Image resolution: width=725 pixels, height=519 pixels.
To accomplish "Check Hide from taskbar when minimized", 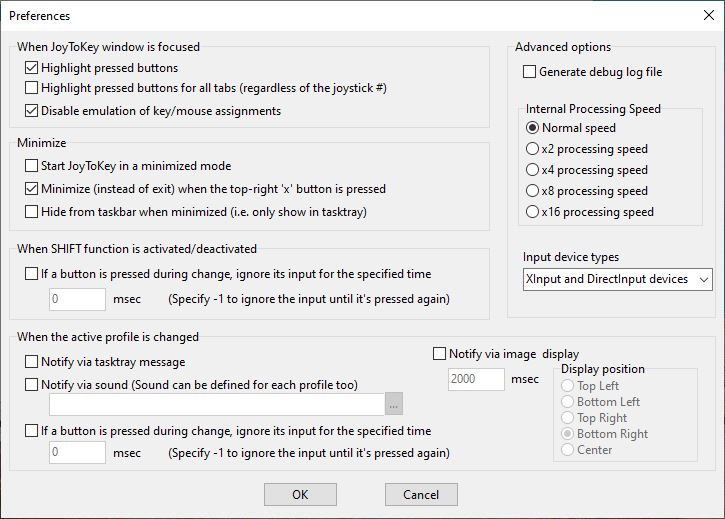I will [x=32, y=212].
